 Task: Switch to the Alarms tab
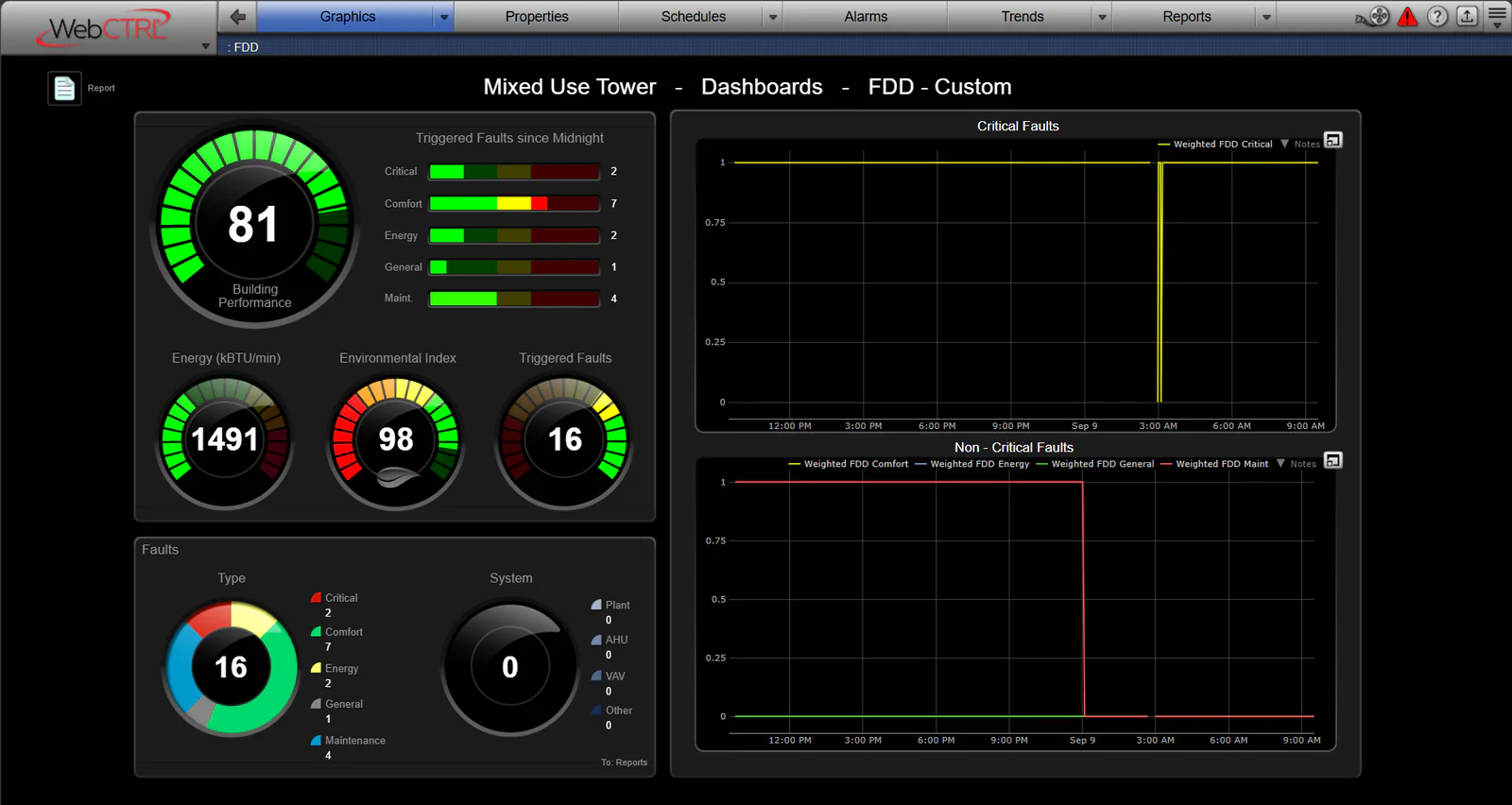(866, 17)
